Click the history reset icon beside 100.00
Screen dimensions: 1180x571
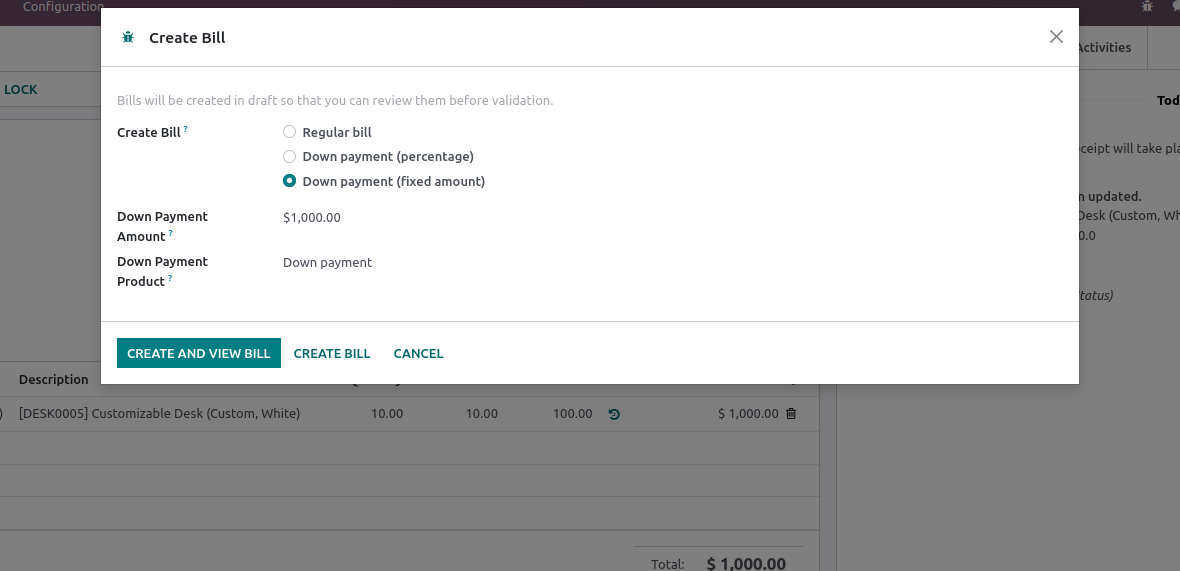(x=614, y=414)
